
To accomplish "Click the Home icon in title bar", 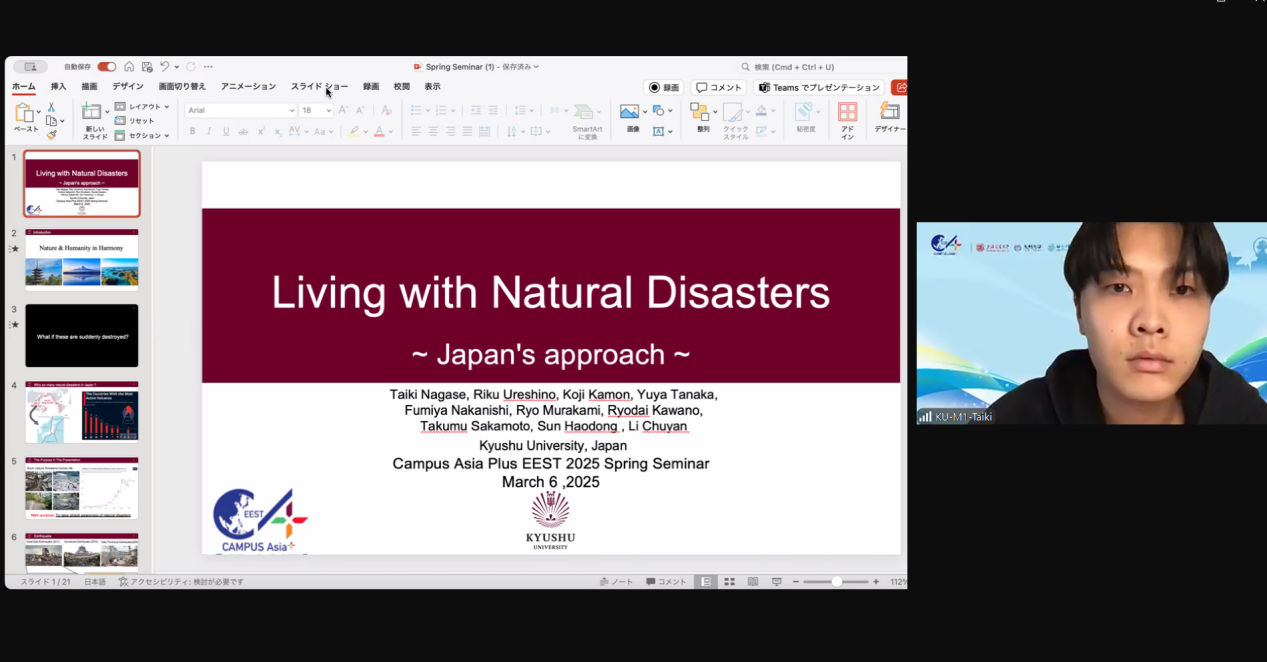I will (x=129, y=67).
